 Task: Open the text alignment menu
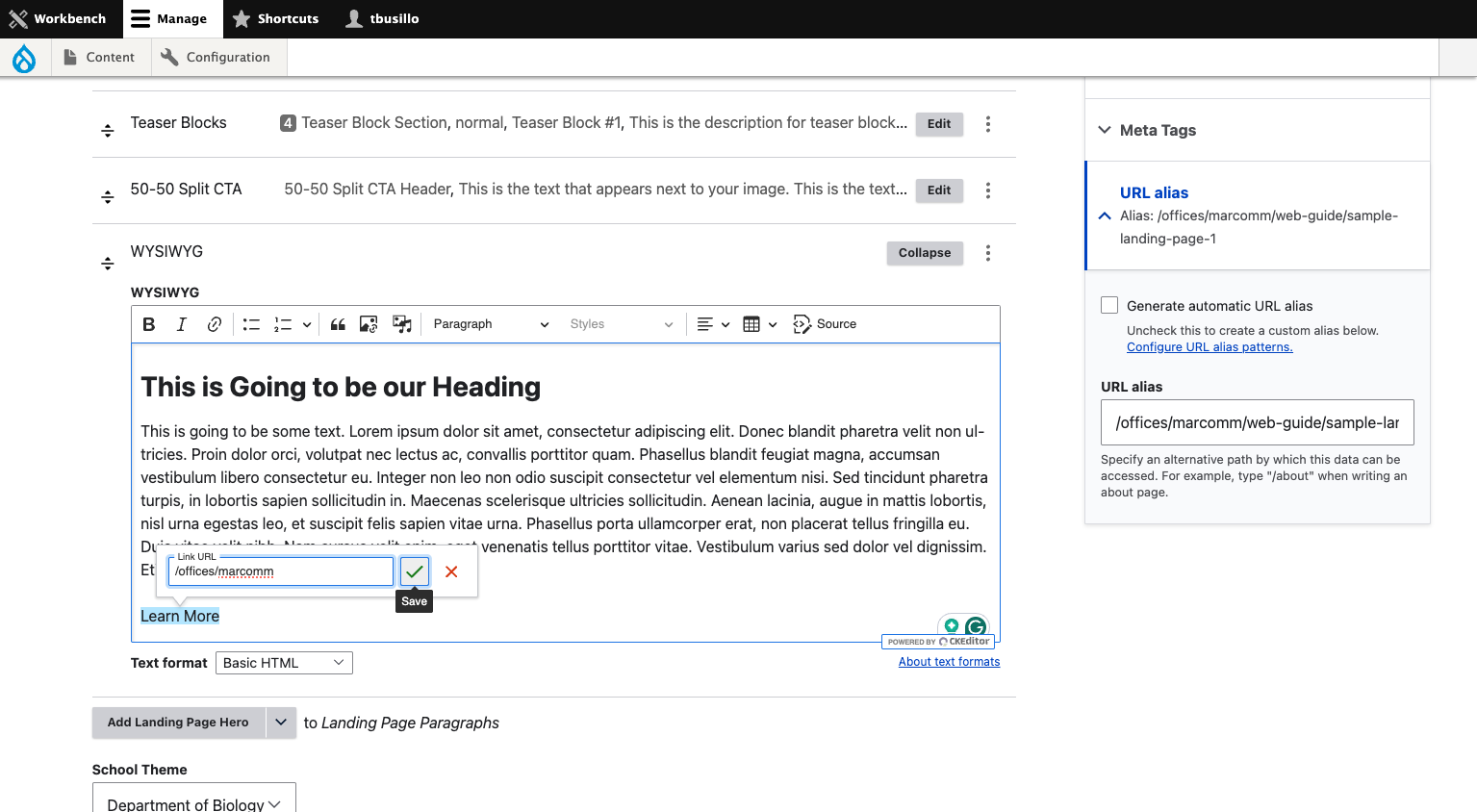click(713, 324)
